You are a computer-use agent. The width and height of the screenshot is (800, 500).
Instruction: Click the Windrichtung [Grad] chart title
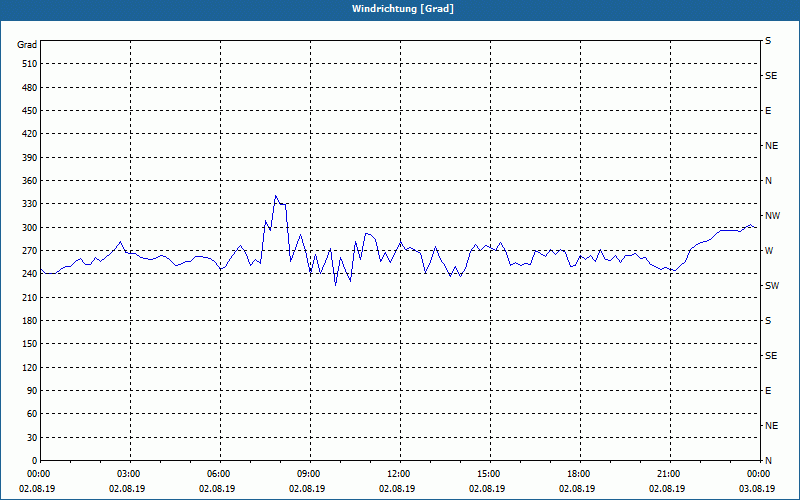(403, 9)
